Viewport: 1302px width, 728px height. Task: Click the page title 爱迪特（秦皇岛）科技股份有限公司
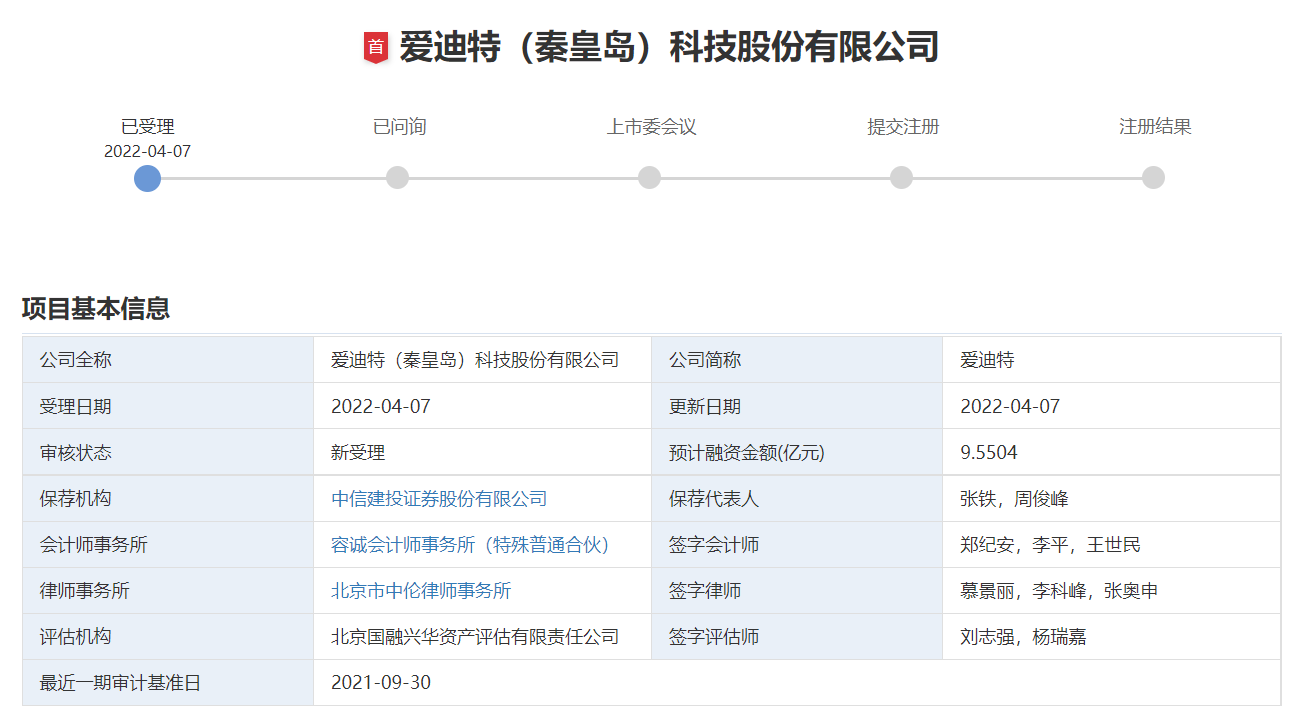[669, 47]
